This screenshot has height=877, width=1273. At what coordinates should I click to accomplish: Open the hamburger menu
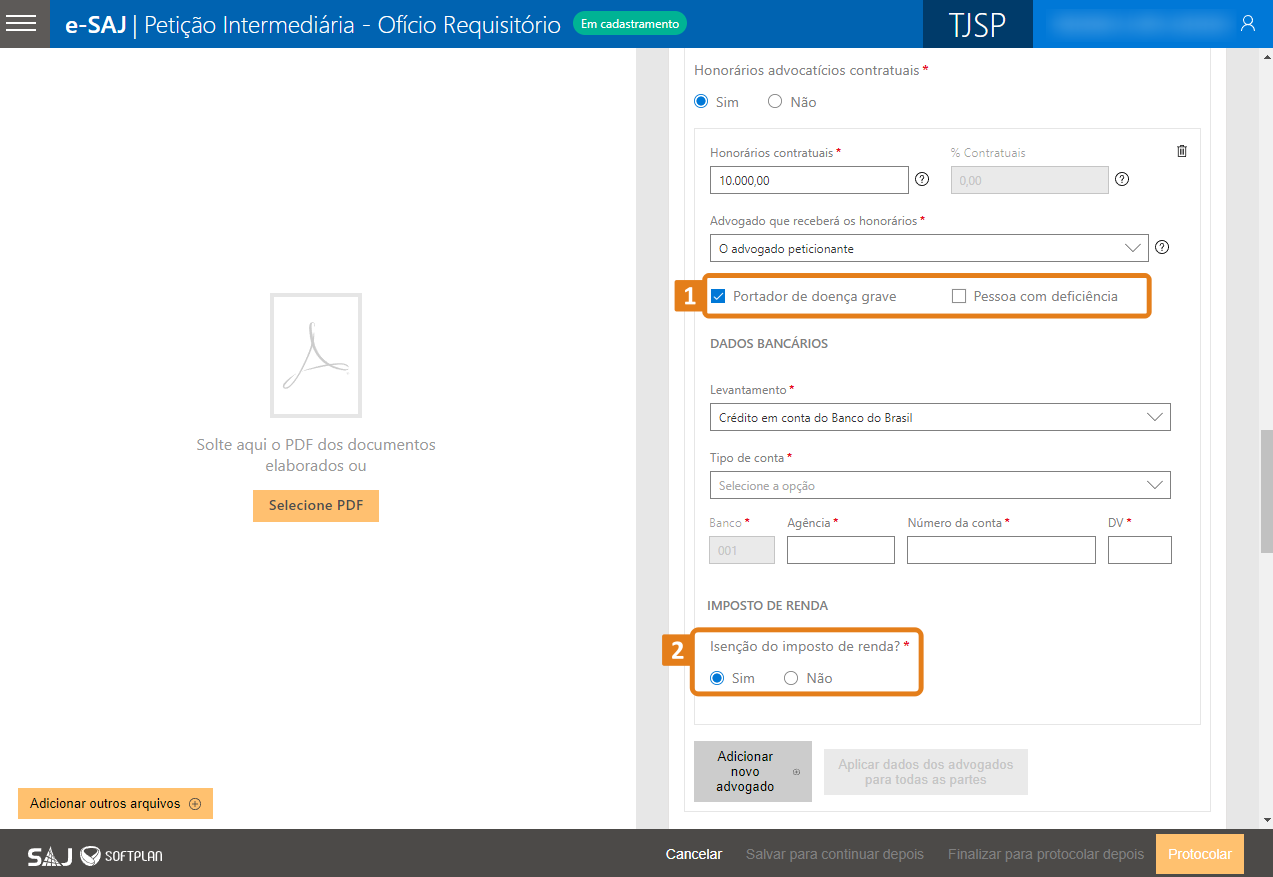21,24
